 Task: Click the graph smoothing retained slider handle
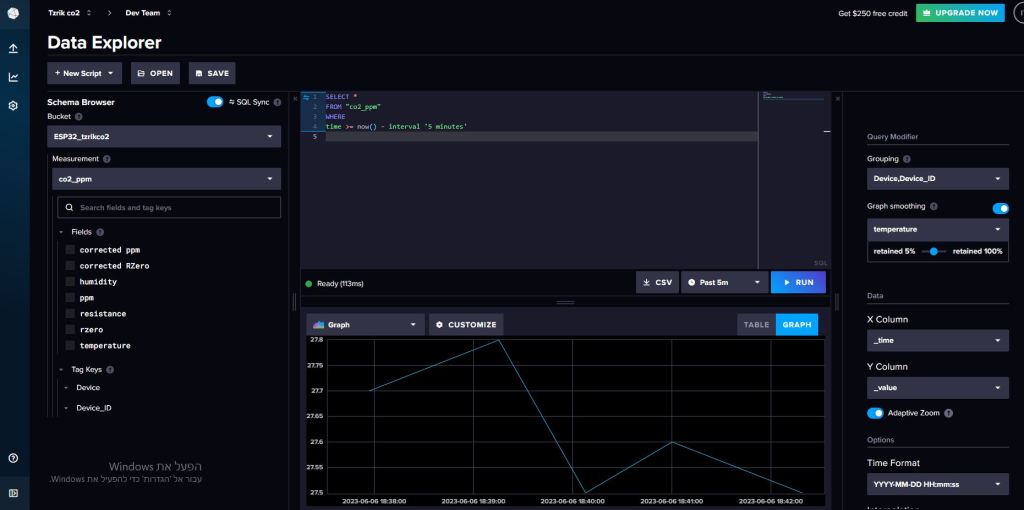coord(933,251)
